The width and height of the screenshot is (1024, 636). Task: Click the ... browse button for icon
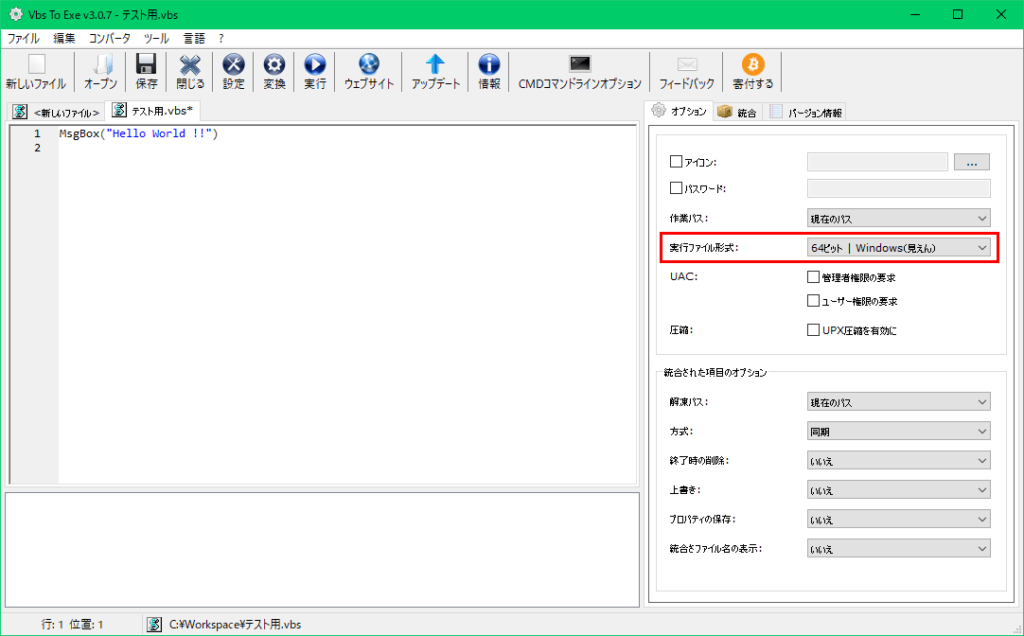(972, 161)
